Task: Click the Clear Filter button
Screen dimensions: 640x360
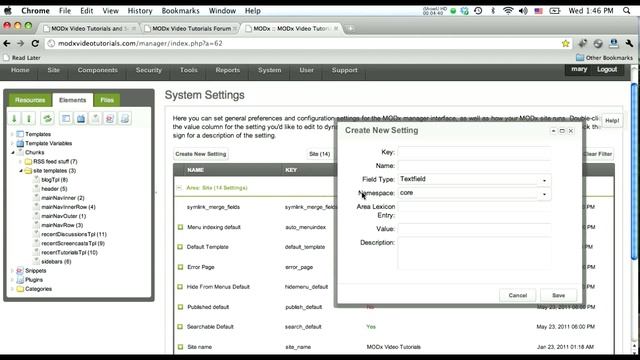Action: pos(598,154)
